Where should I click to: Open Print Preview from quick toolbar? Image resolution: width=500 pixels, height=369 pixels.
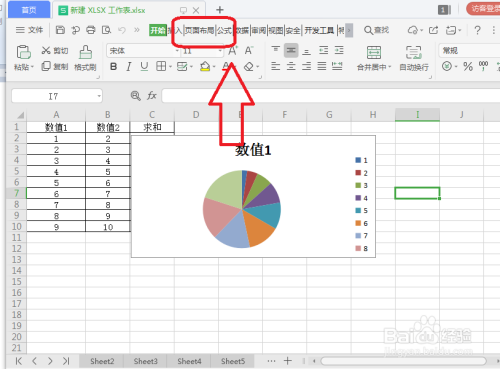point(106,30)
